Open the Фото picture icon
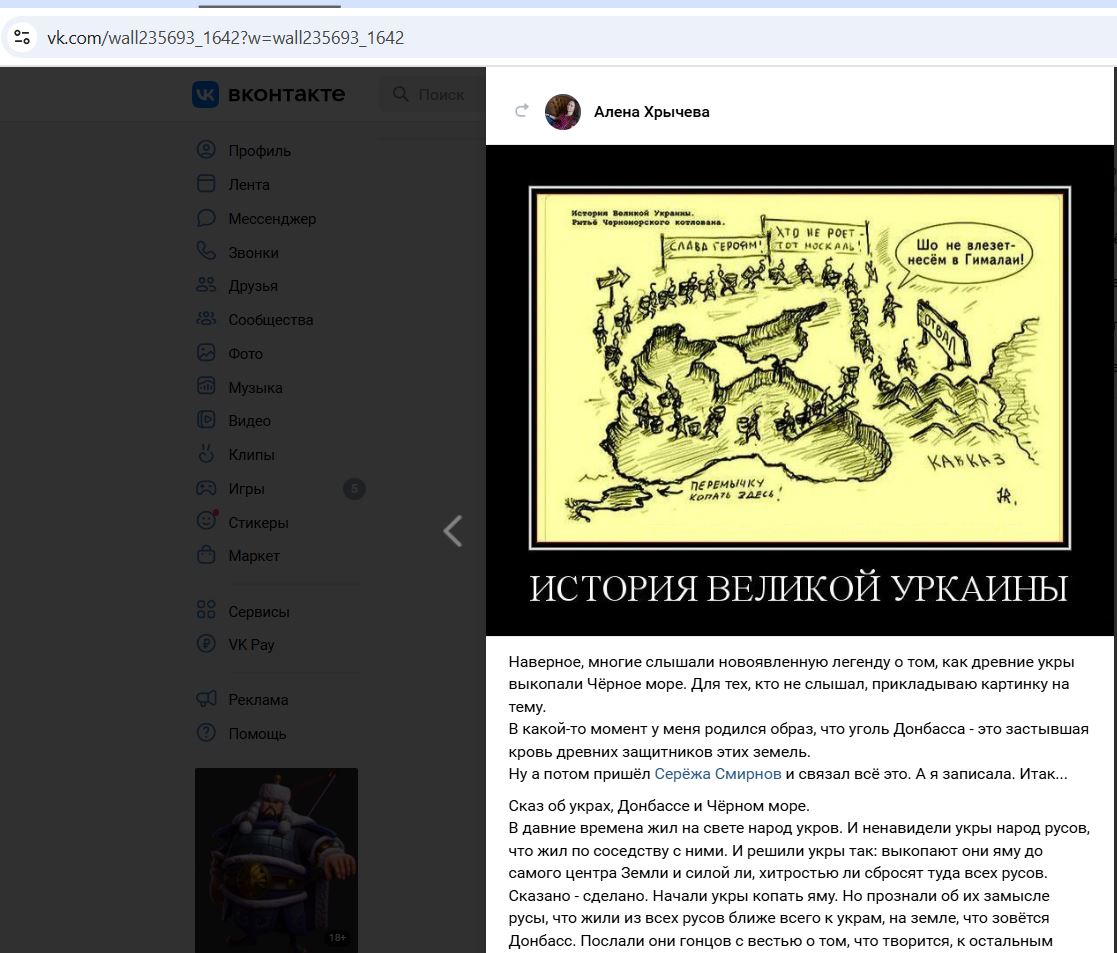This screenshot has height=953, width=1117. click(206, 353)
